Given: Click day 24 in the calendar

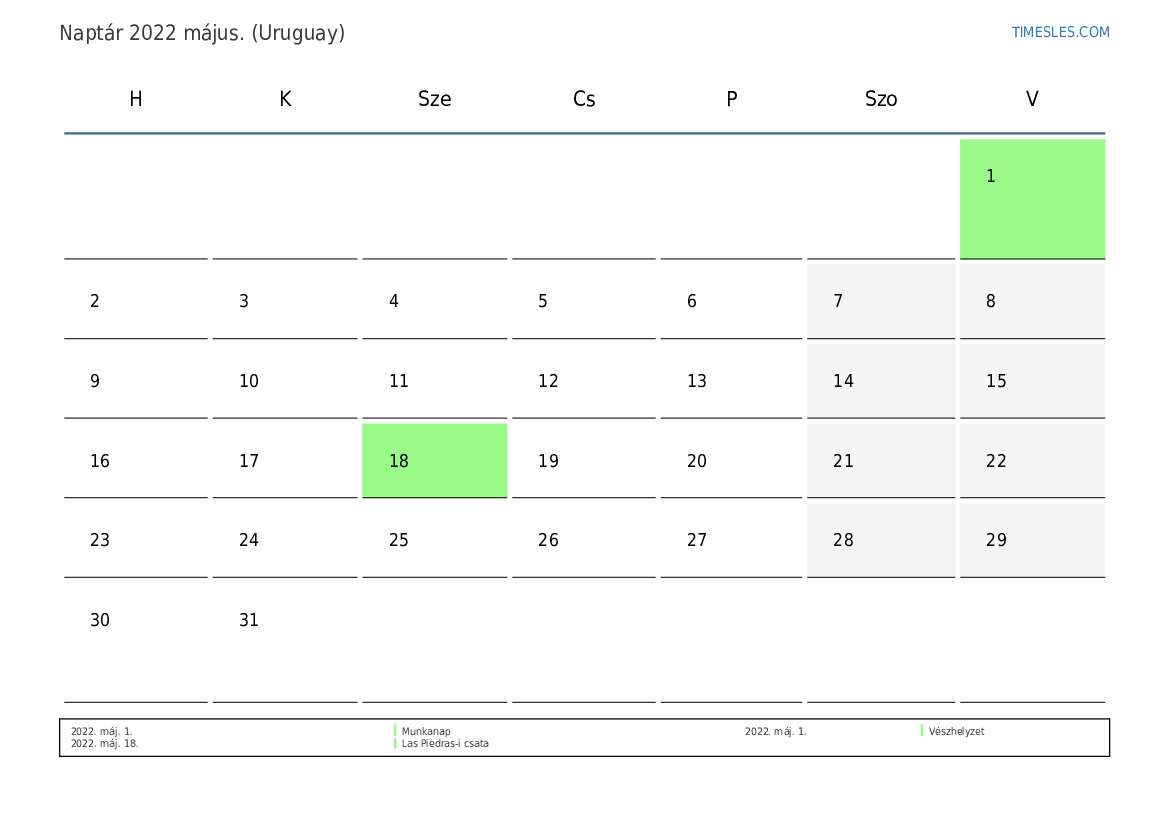Looking at the screenshot, I should 285,540.
